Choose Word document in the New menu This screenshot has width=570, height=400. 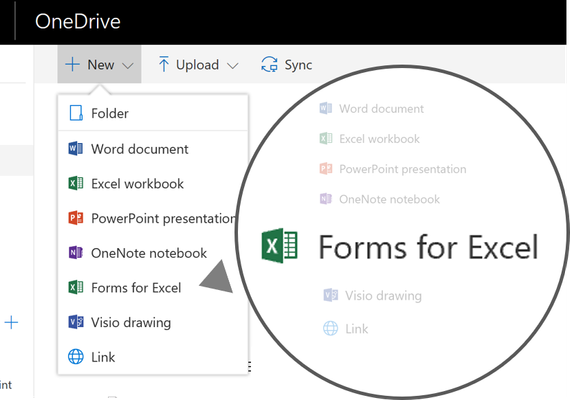[153, 149]
